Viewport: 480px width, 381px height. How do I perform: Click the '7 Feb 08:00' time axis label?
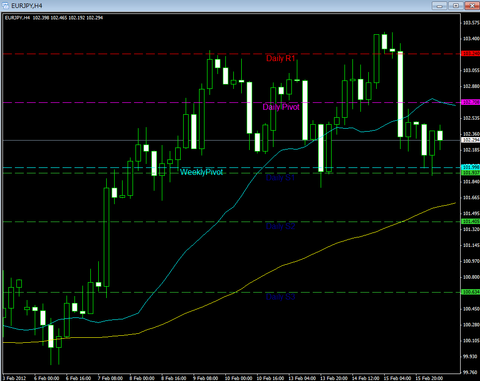click(x=110, y=378)
